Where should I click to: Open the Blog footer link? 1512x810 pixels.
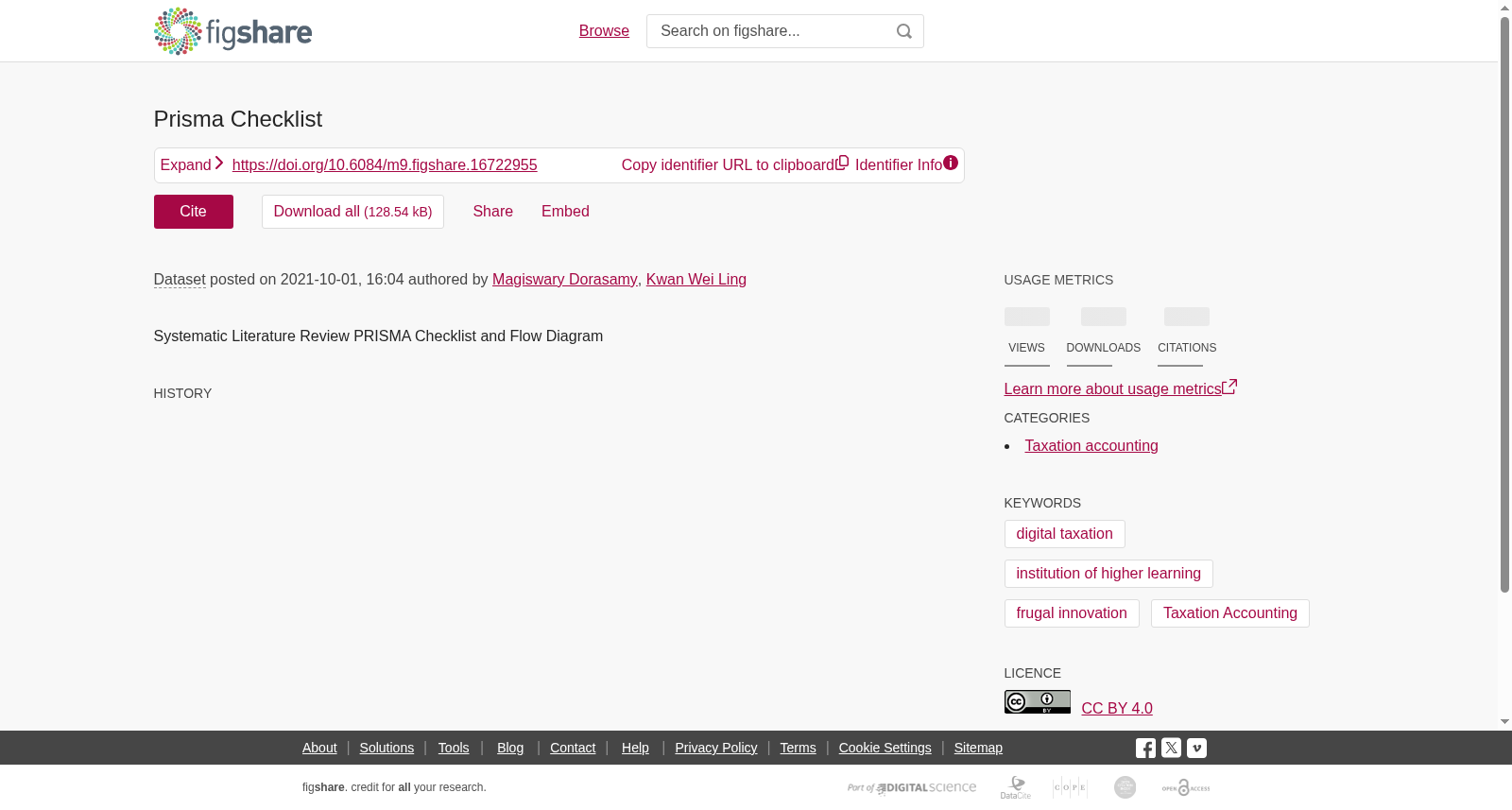click(x=510, y=748)
